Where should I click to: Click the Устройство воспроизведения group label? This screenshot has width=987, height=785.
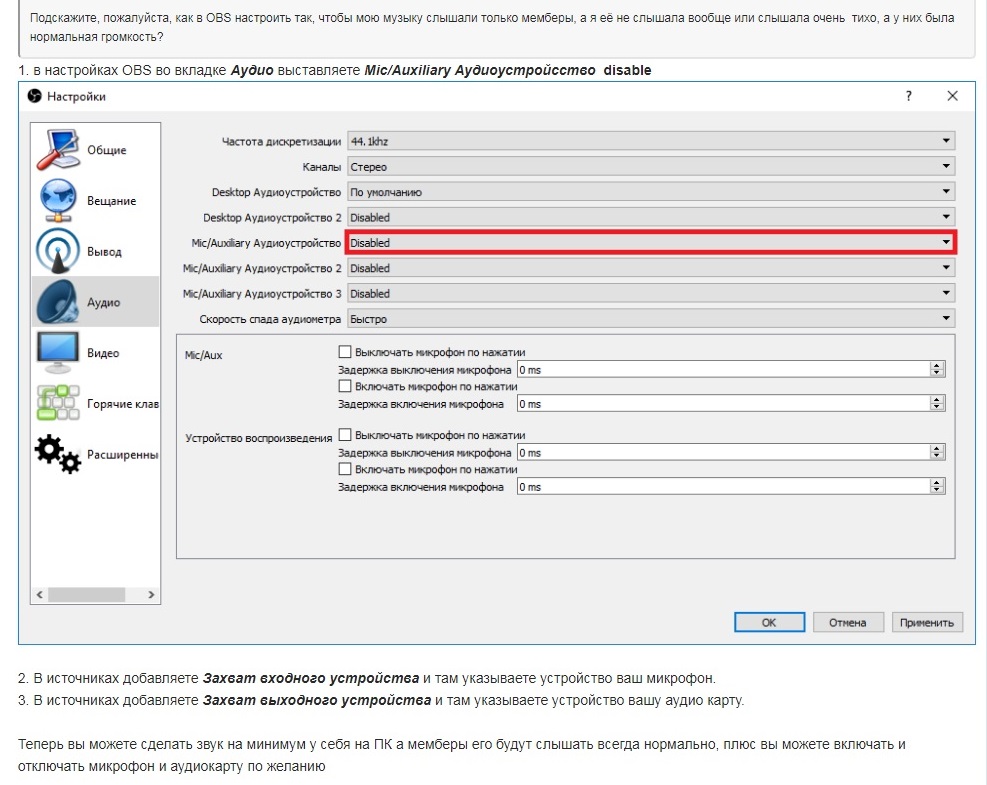[x=259, y=438]
